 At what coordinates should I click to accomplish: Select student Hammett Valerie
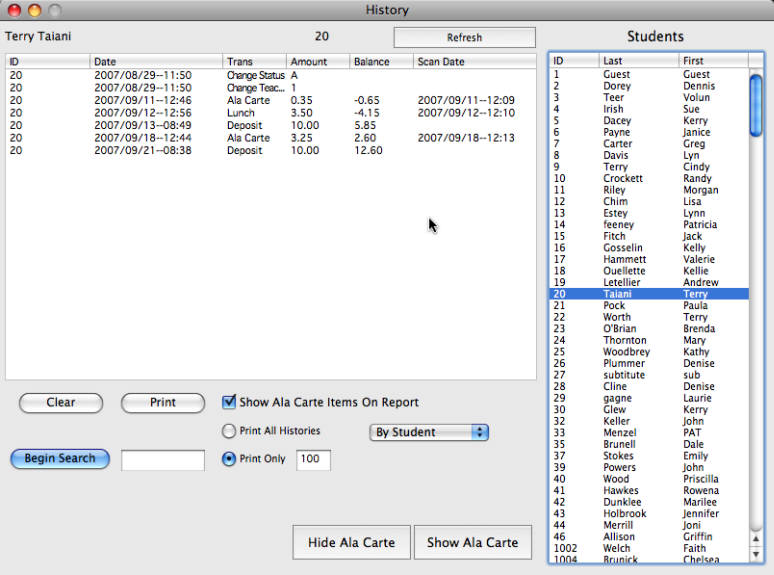point(649,259)
